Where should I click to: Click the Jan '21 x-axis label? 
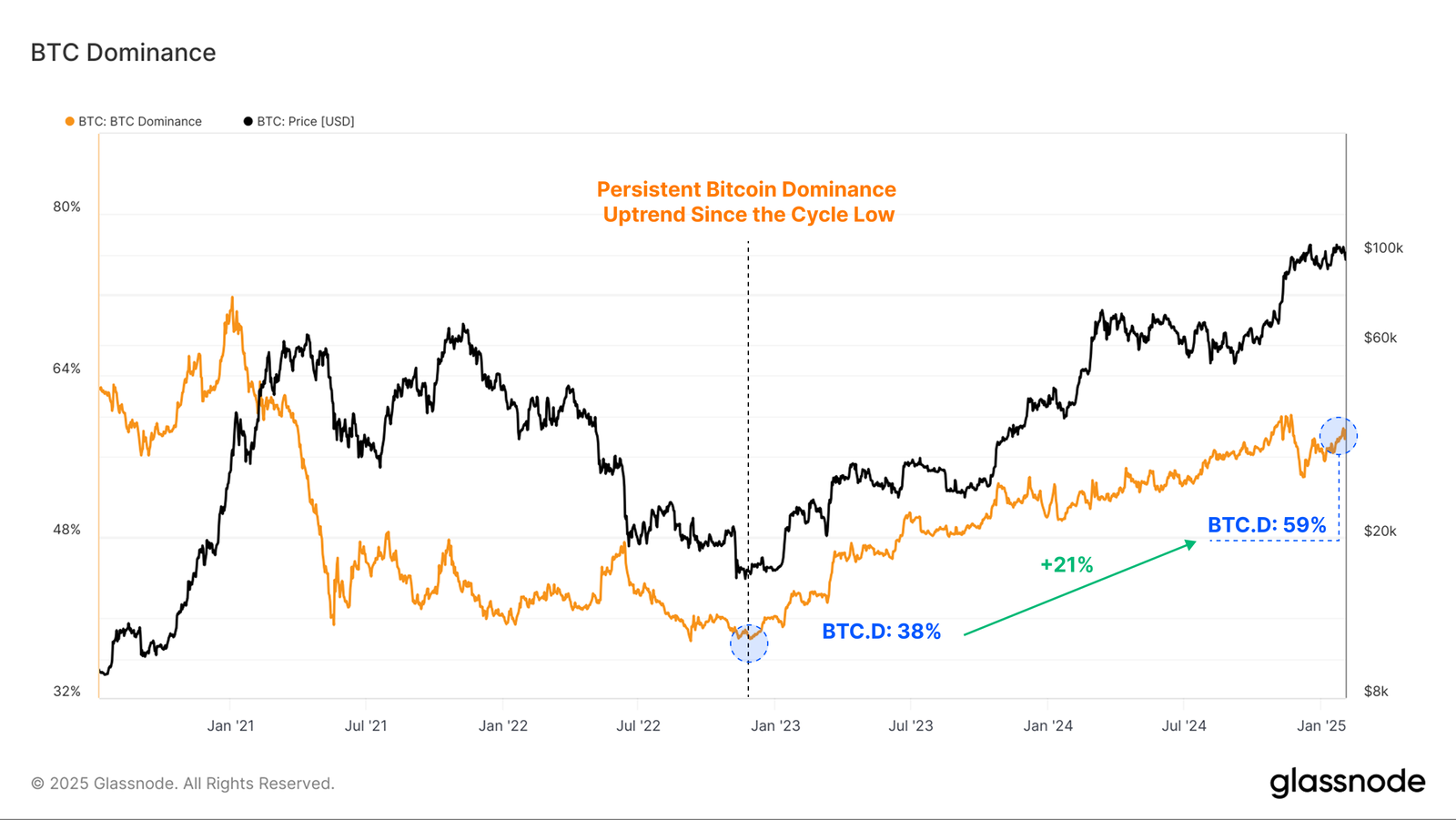click(x=230, y=725)
